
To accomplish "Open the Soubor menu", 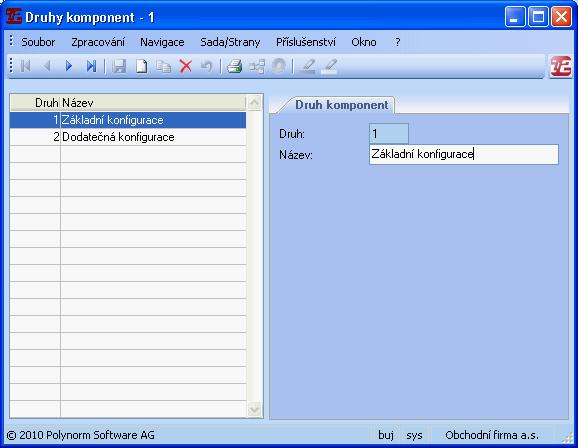I will pos(38,42).
